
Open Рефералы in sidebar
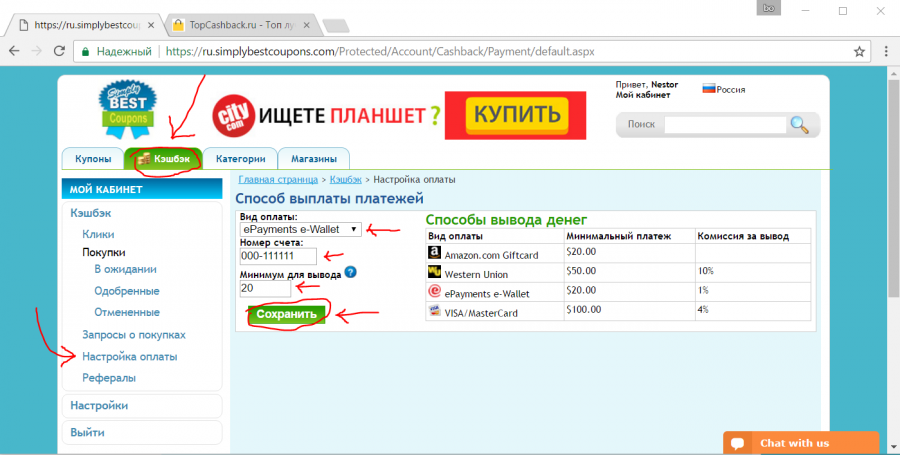109,378
